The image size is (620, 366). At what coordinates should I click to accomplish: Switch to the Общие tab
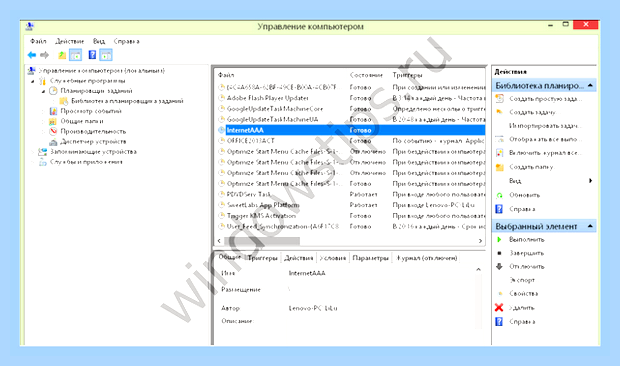tap(230, 257)
